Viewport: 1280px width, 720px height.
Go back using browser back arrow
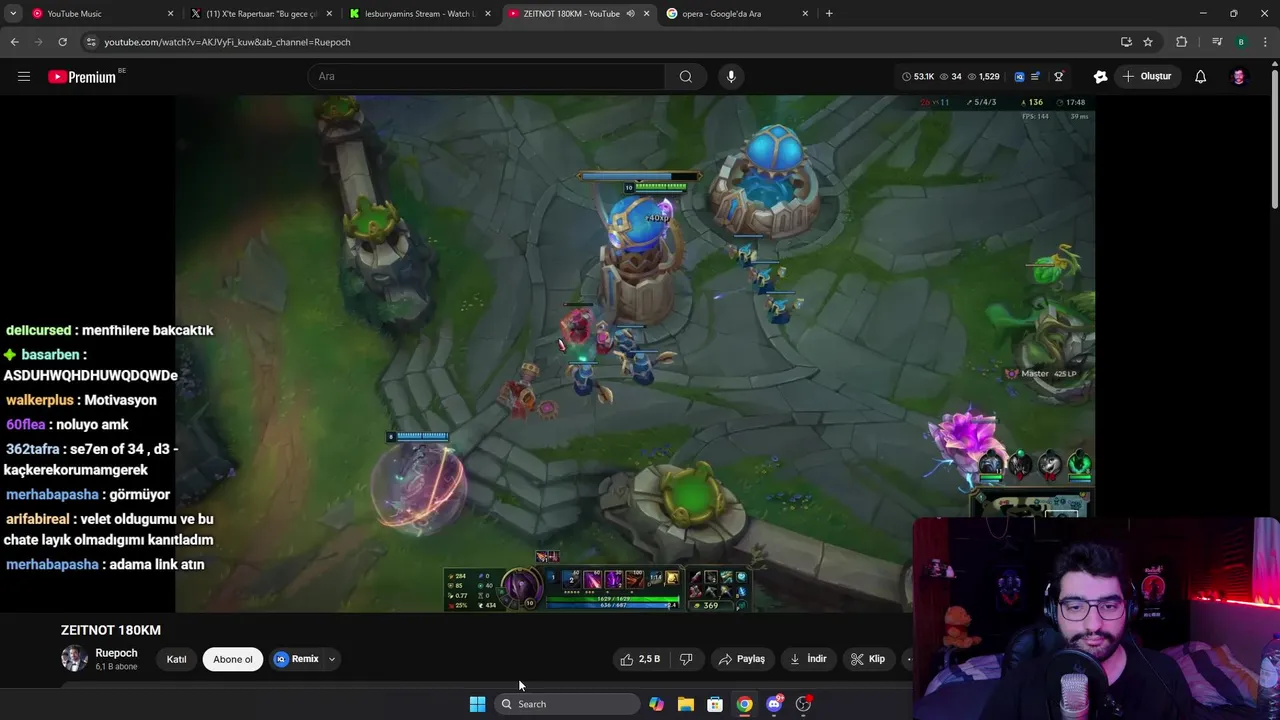[x=14, y=42]
